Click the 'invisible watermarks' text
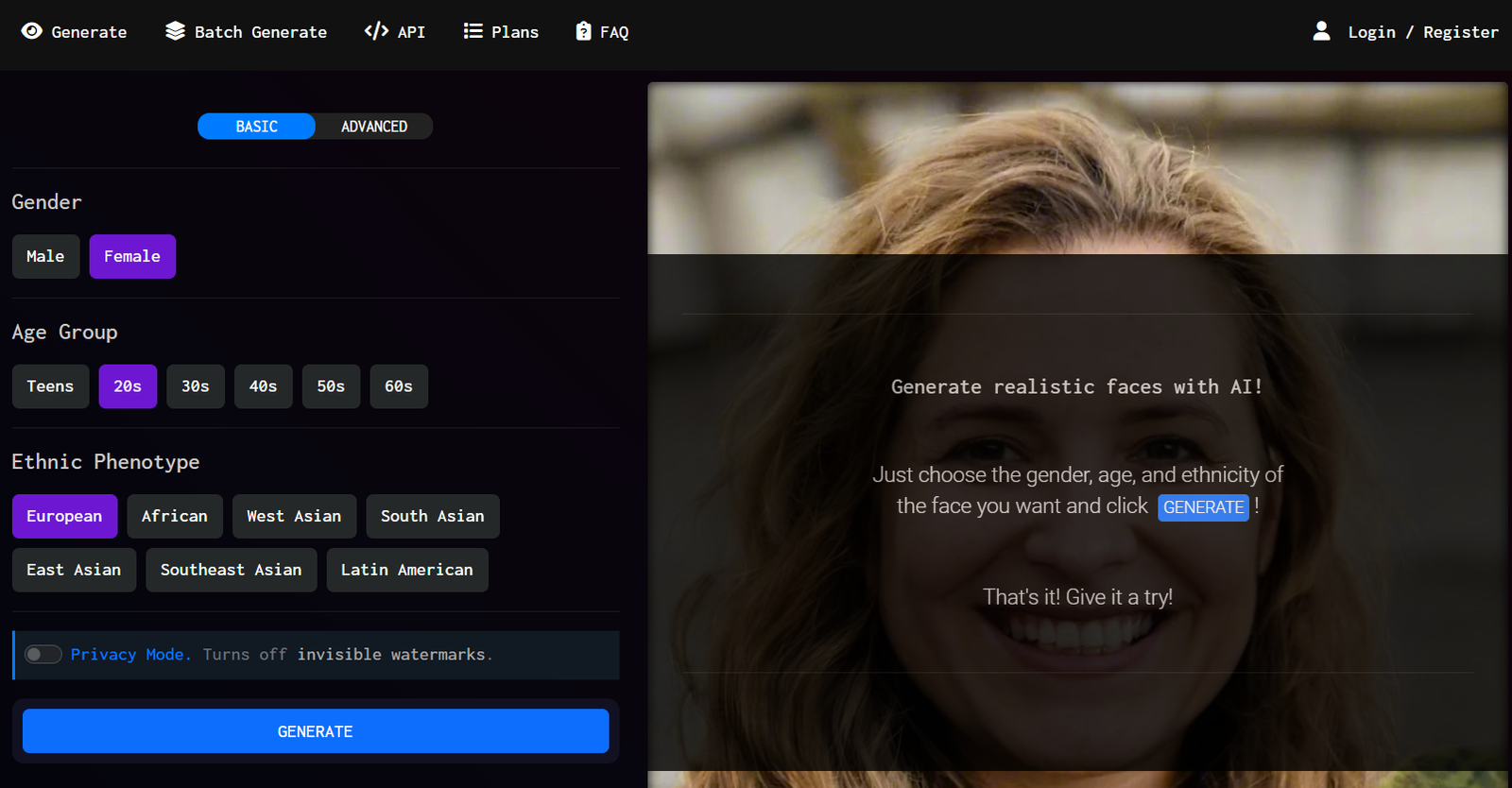Image resolution: width=1512 pixels, height=788 pixels. 391,655
